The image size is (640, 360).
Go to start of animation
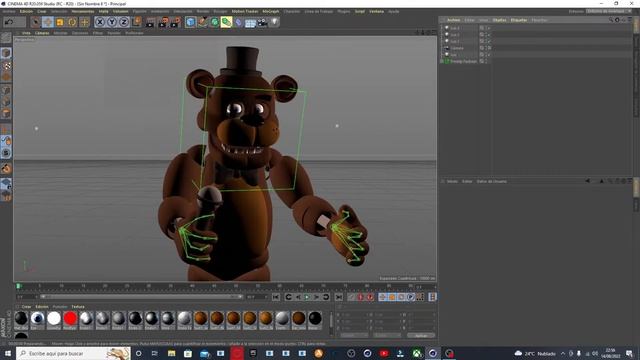tap(276, 297)
